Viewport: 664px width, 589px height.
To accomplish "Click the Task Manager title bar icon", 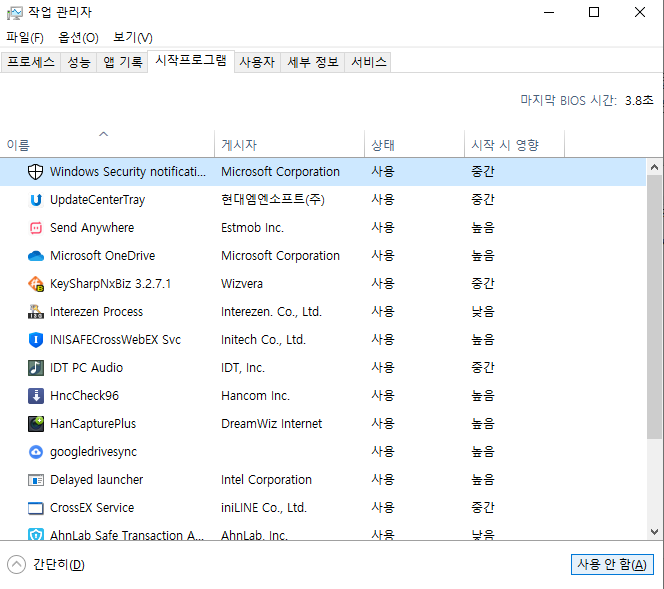I will [x=14, y=13].
